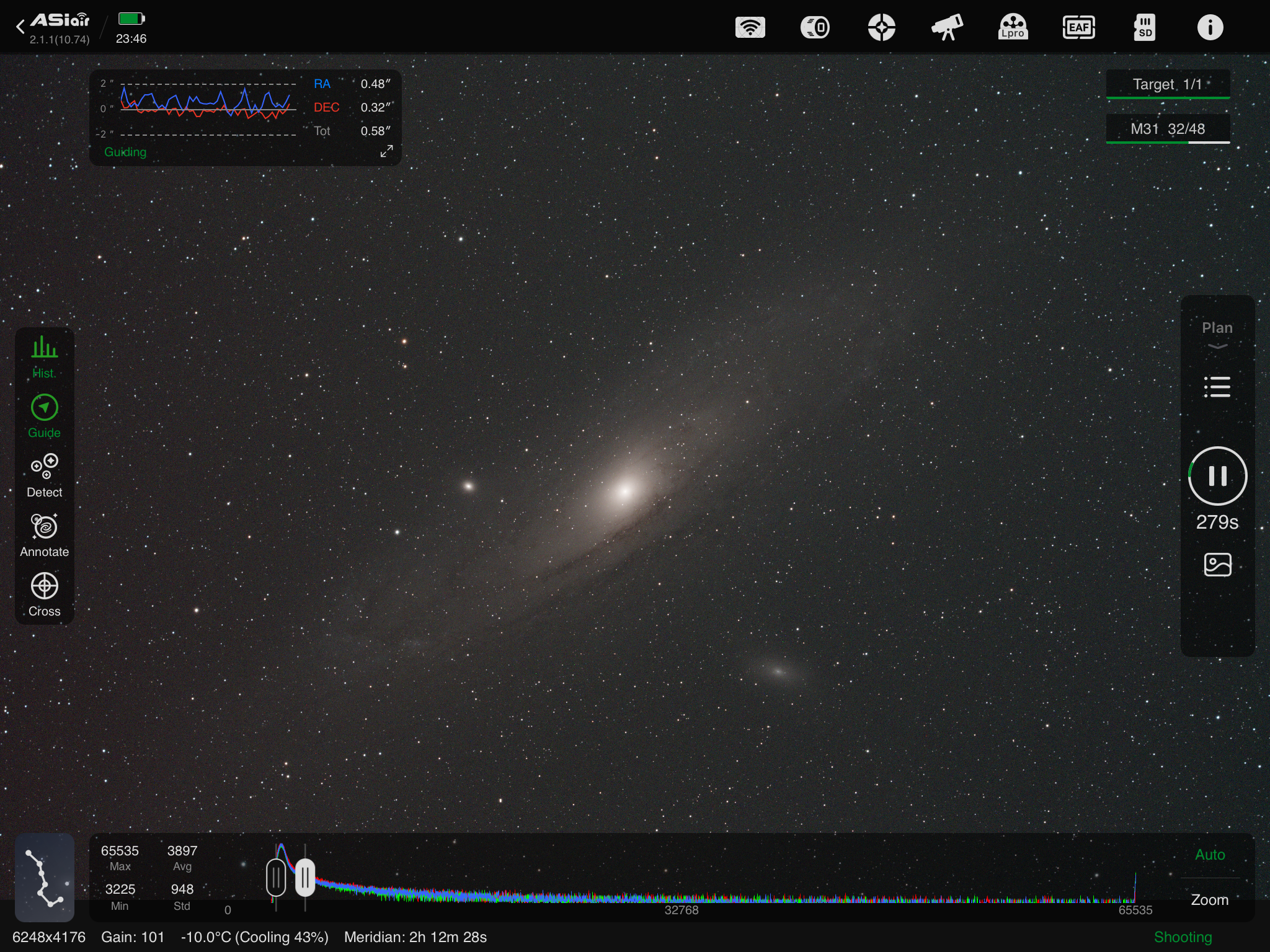Open the Lpro filter wheel settings
The width and height of the screenshot is (1270, 952).
click(x=1013, y=27)
